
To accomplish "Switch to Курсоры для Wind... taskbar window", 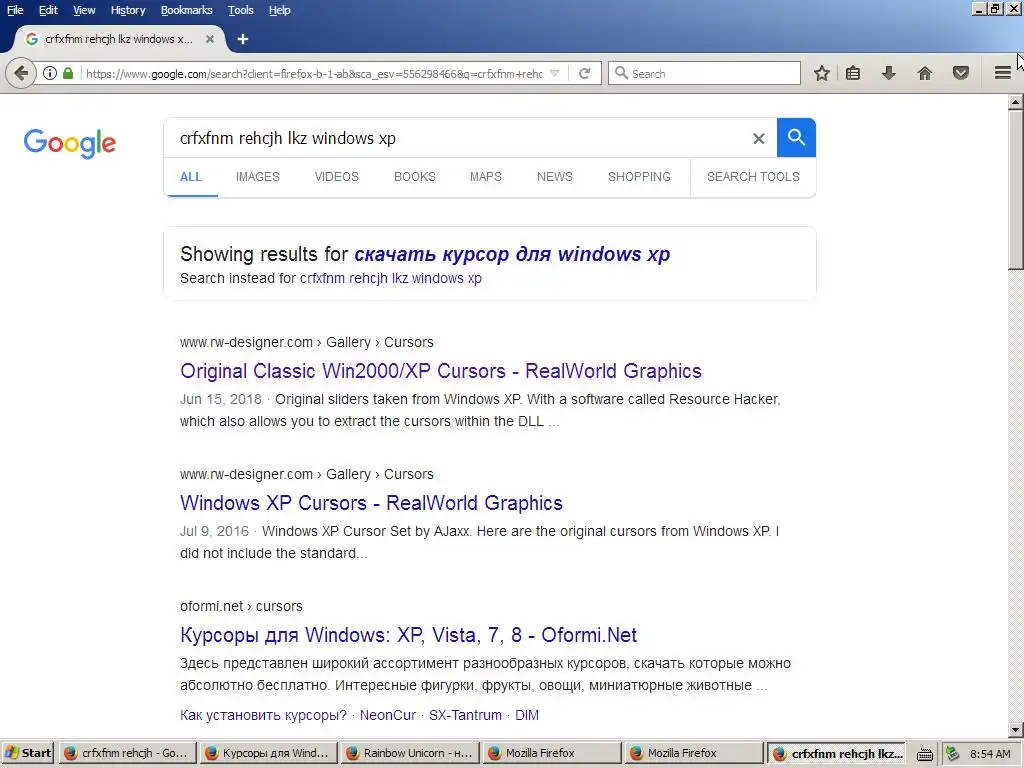I will 268,753.
